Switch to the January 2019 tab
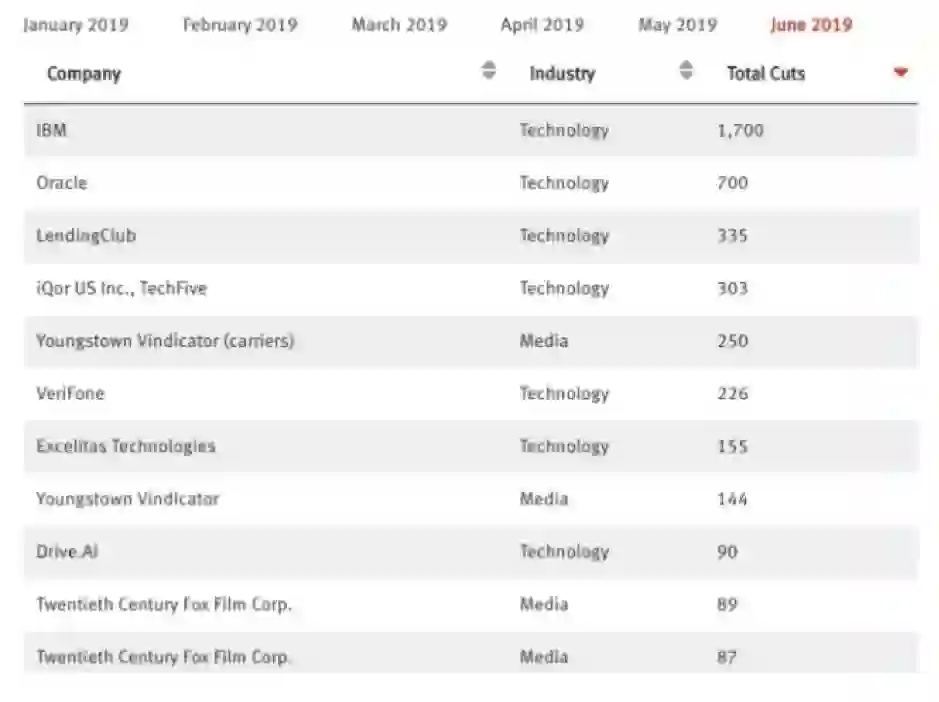939x702 pixels. [x=75, y=25]
